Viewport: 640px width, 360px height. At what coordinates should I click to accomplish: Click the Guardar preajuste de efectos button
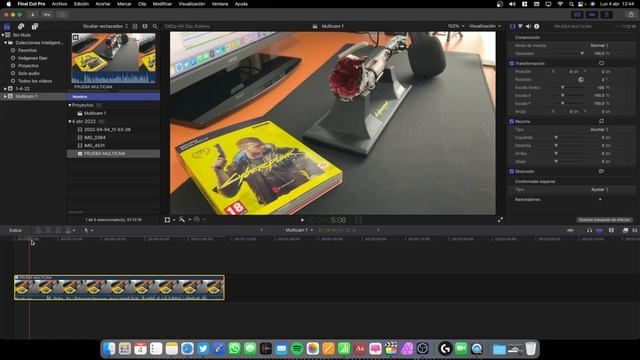604,220
